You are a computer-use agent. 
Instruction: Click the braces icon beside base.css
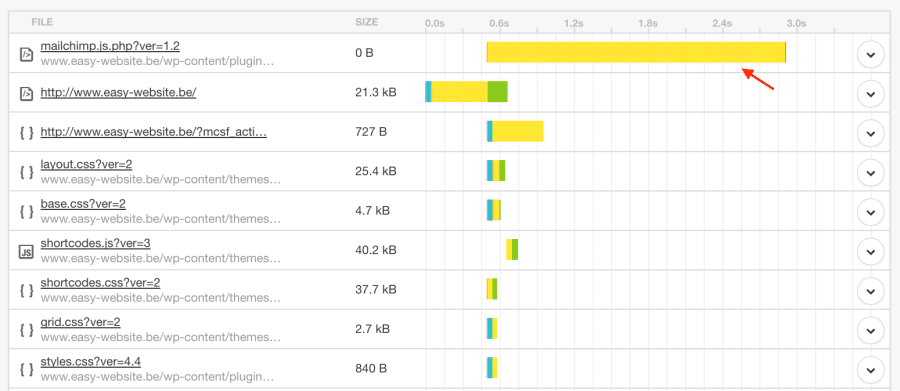(26, 212)
